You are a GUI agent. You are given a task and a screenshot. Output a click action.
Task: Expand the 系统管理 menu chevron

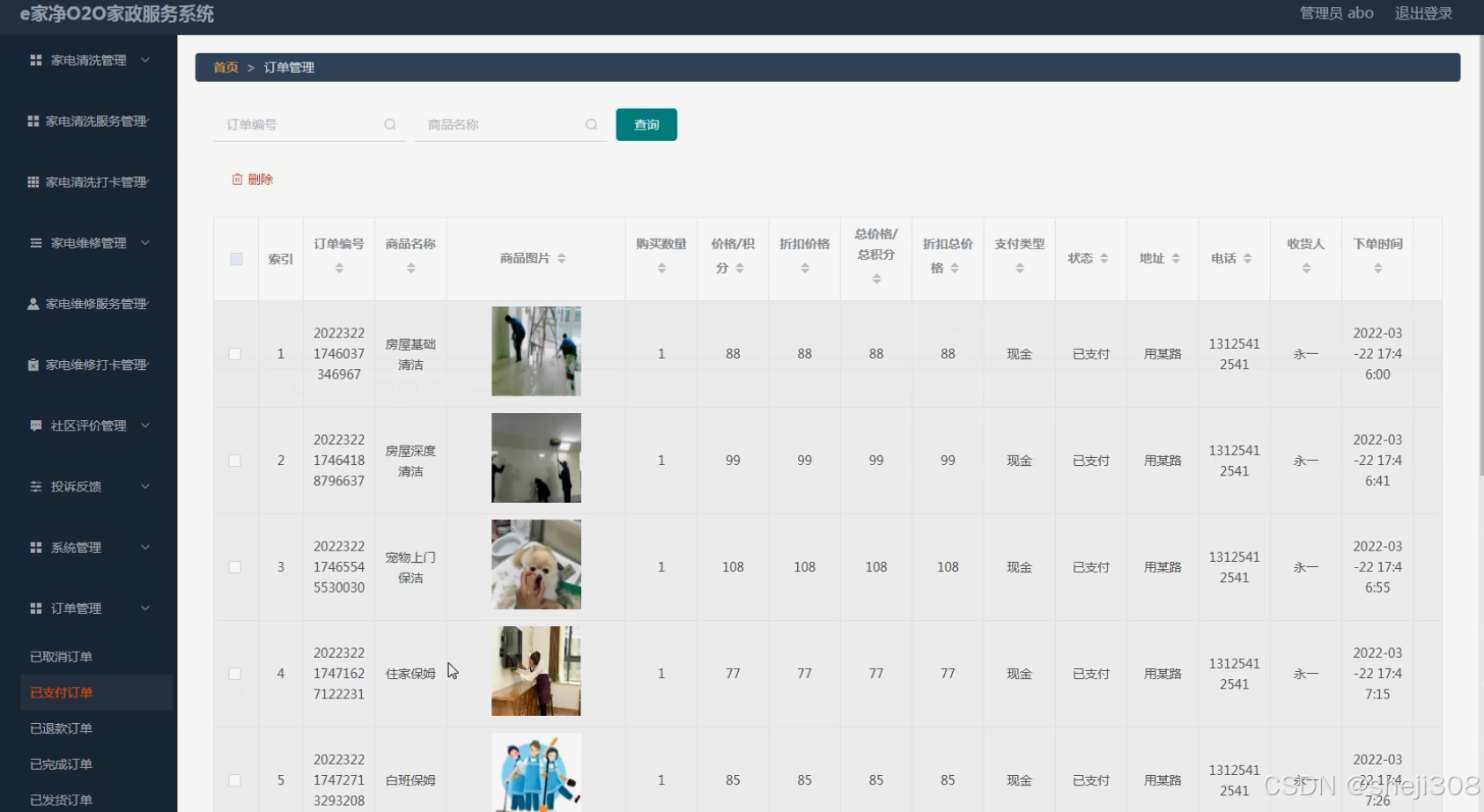pyautogui.click(x=146, y=547)
